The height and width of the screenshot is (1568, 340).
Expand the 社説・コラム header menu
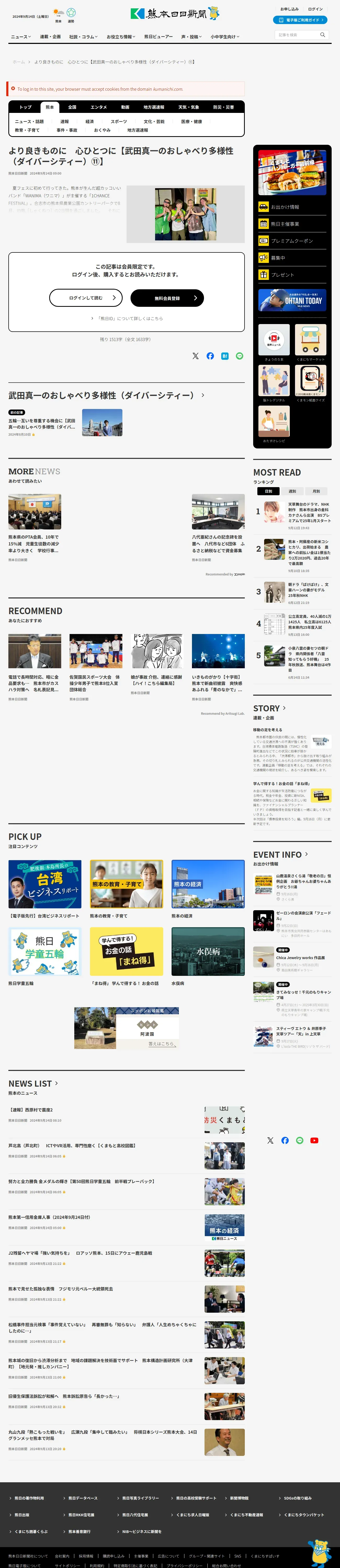[83, 37]
